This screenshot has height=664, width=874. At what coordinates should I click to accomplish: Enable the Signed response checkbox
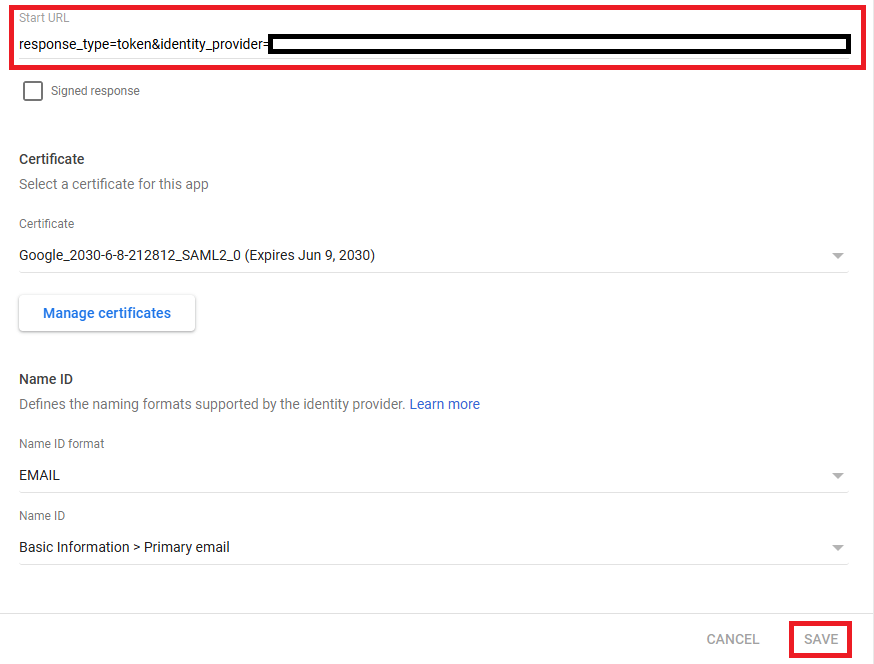pyautogui.click(x=33, y=91)
